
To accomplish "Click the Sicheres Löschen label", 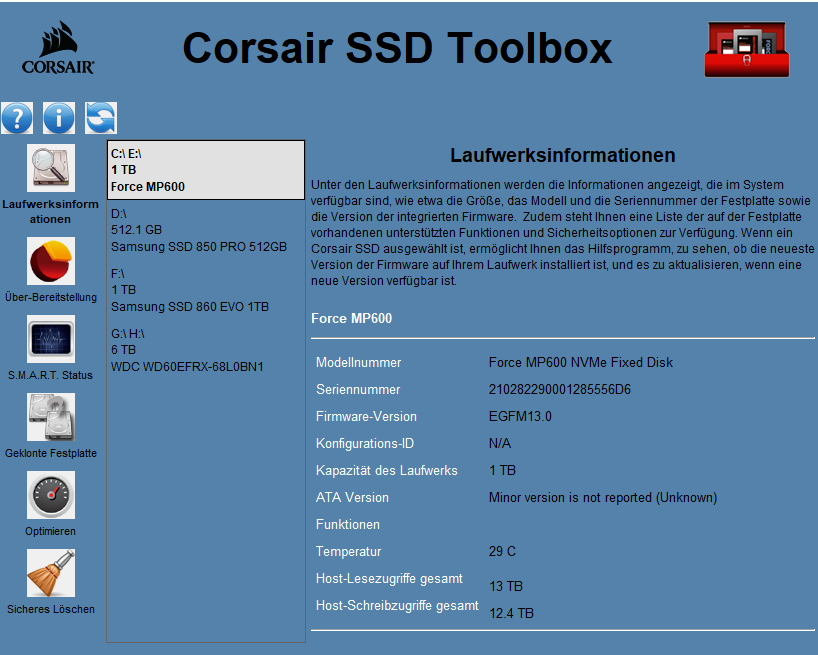I will pyautogui.click(x=51, y=609).
